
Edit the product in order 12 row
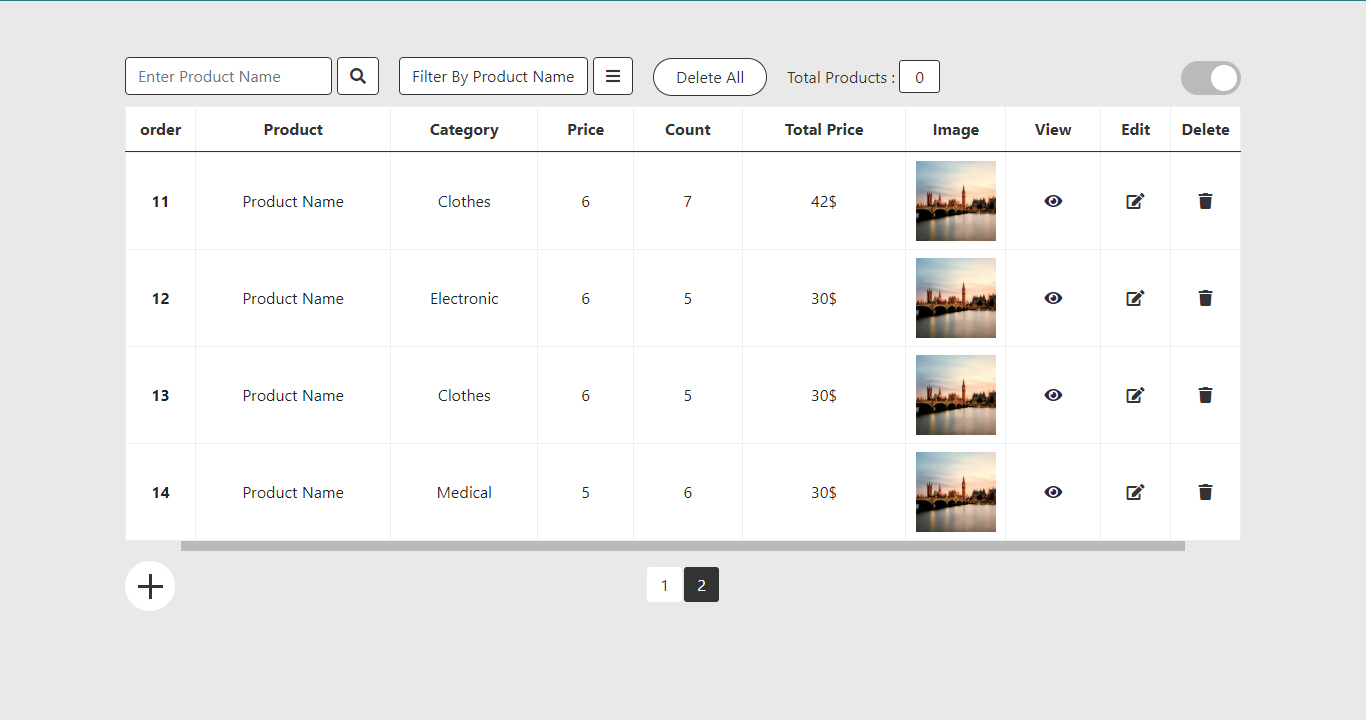point(1135,298)
